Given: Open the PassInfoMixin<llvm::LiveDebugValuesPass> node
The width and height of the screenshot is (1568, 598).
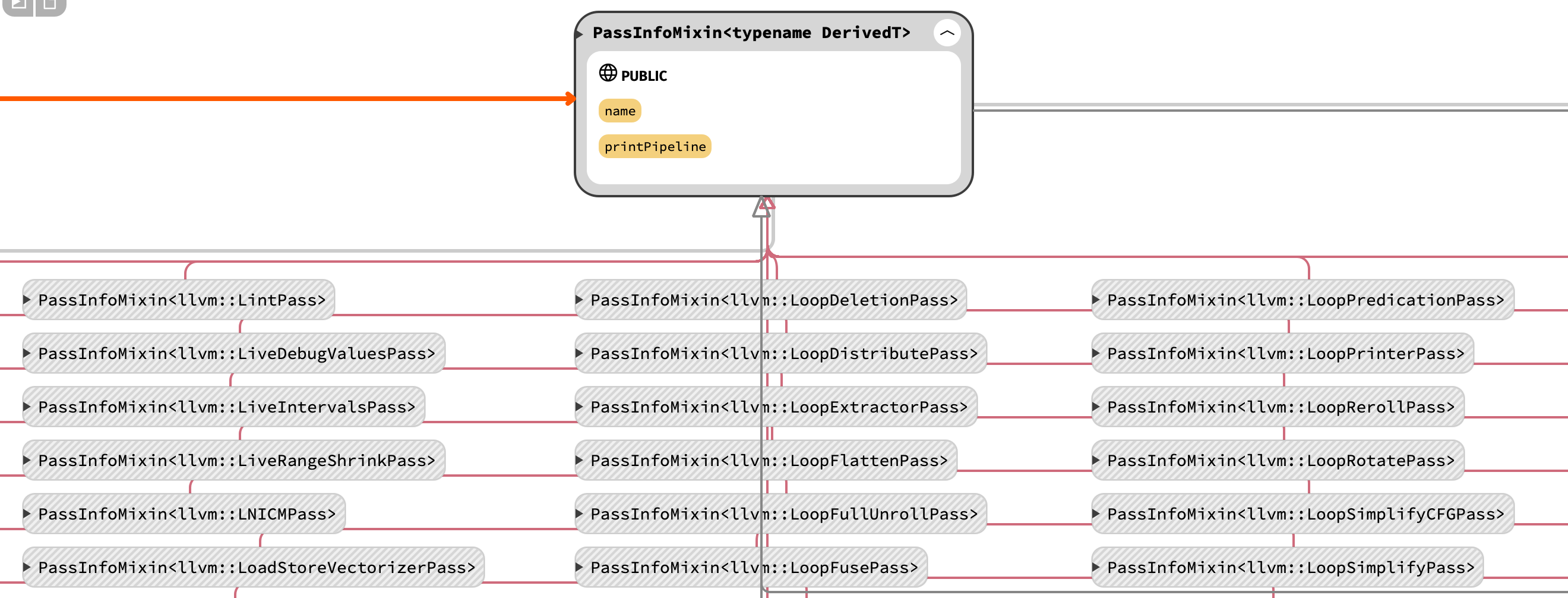Looking at the screenshot, I should point(236,354).
